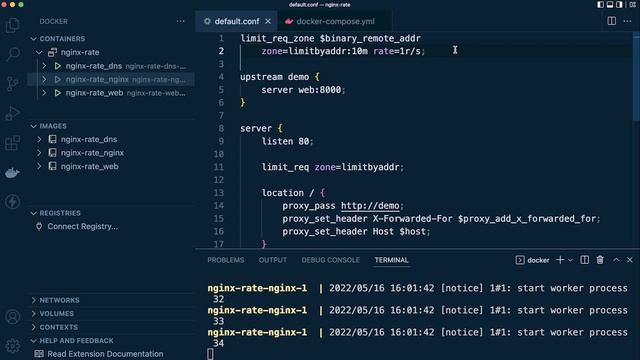Switch to the PROBLEMS panel tab
Image resolution: width=640 pixels, height=360 pixels.
click(x=225, y=260)
